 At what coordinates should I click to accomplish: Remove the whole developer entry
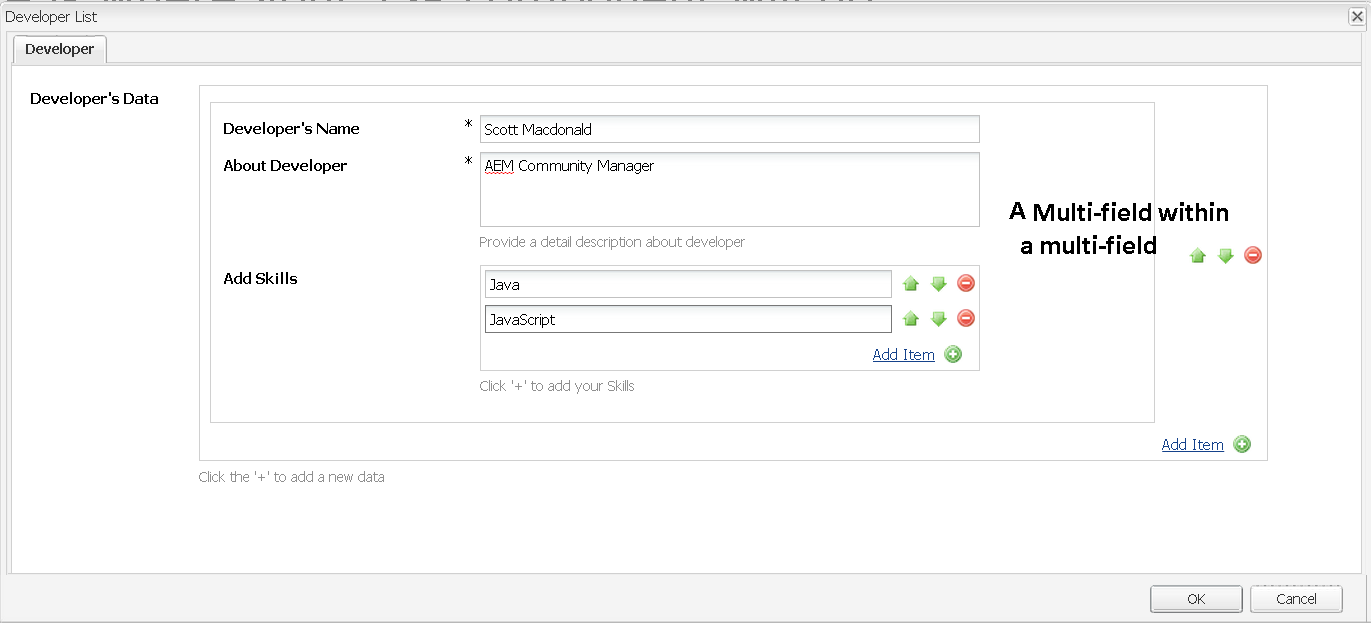[x=1253, y=256]
